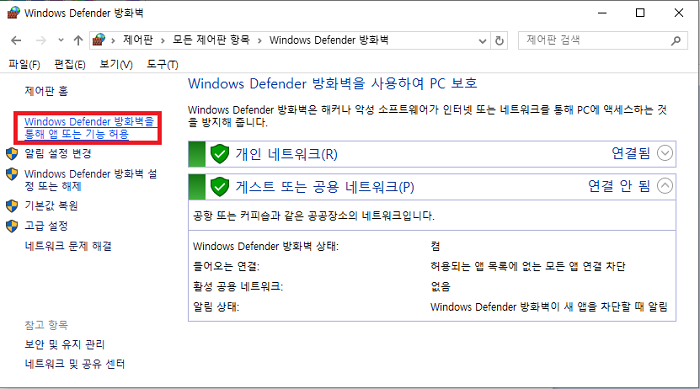Open 네트워크 문제 해결 link
The height and width of the screenshot is (389, 700).
(68, 246)
